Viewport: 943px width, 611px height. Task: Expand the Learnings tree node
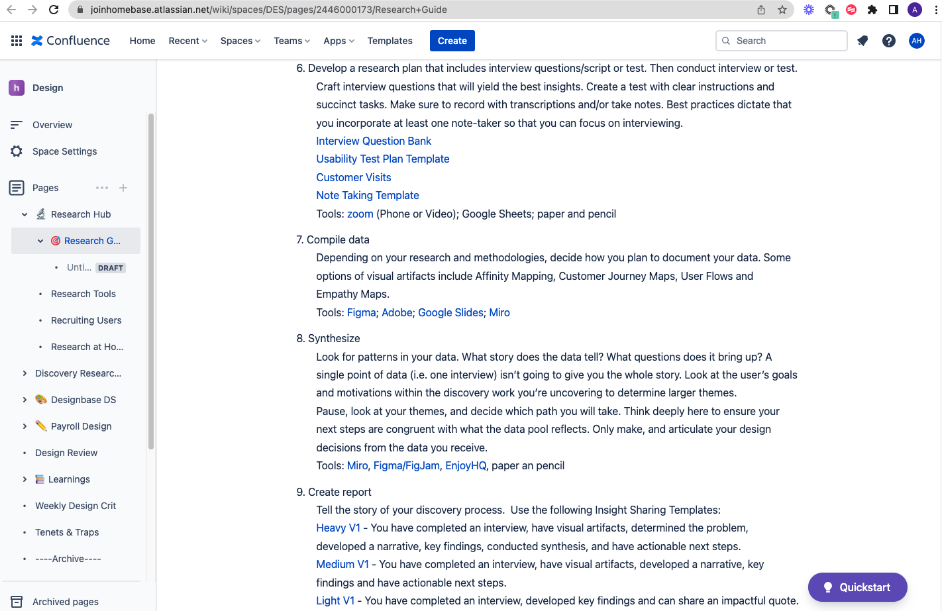(x=25, y=479)
